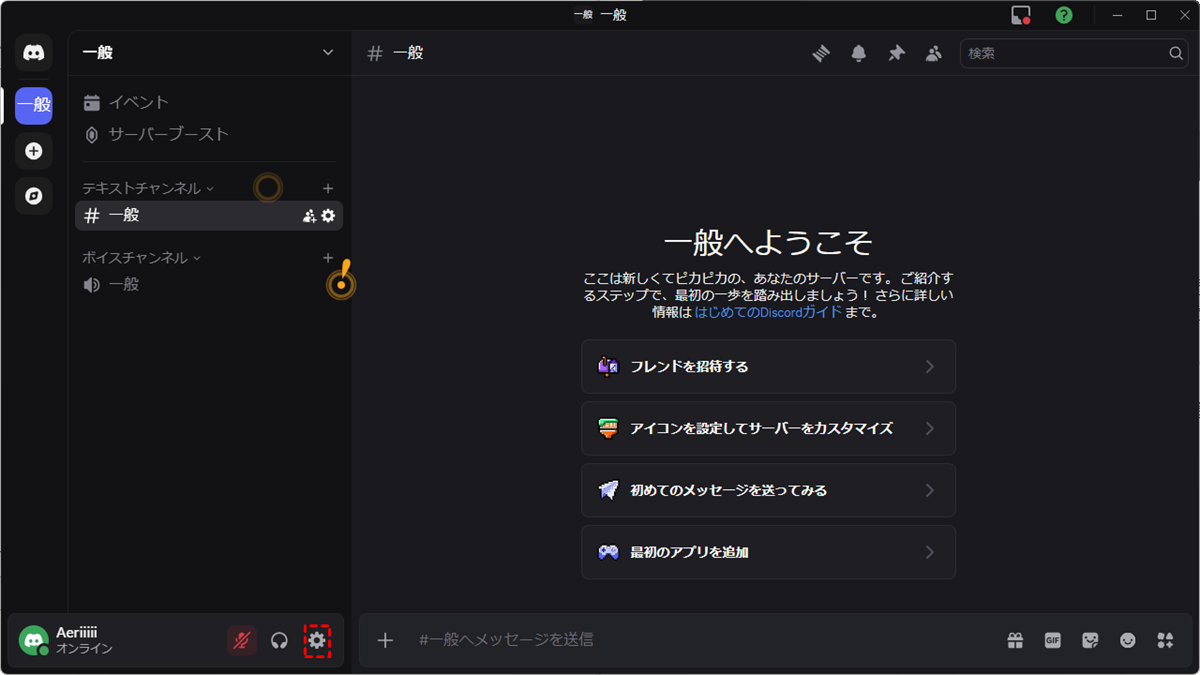This screenshot has height=675, width=1200.
Task: Show pinned messages
Action: [896, 54]
